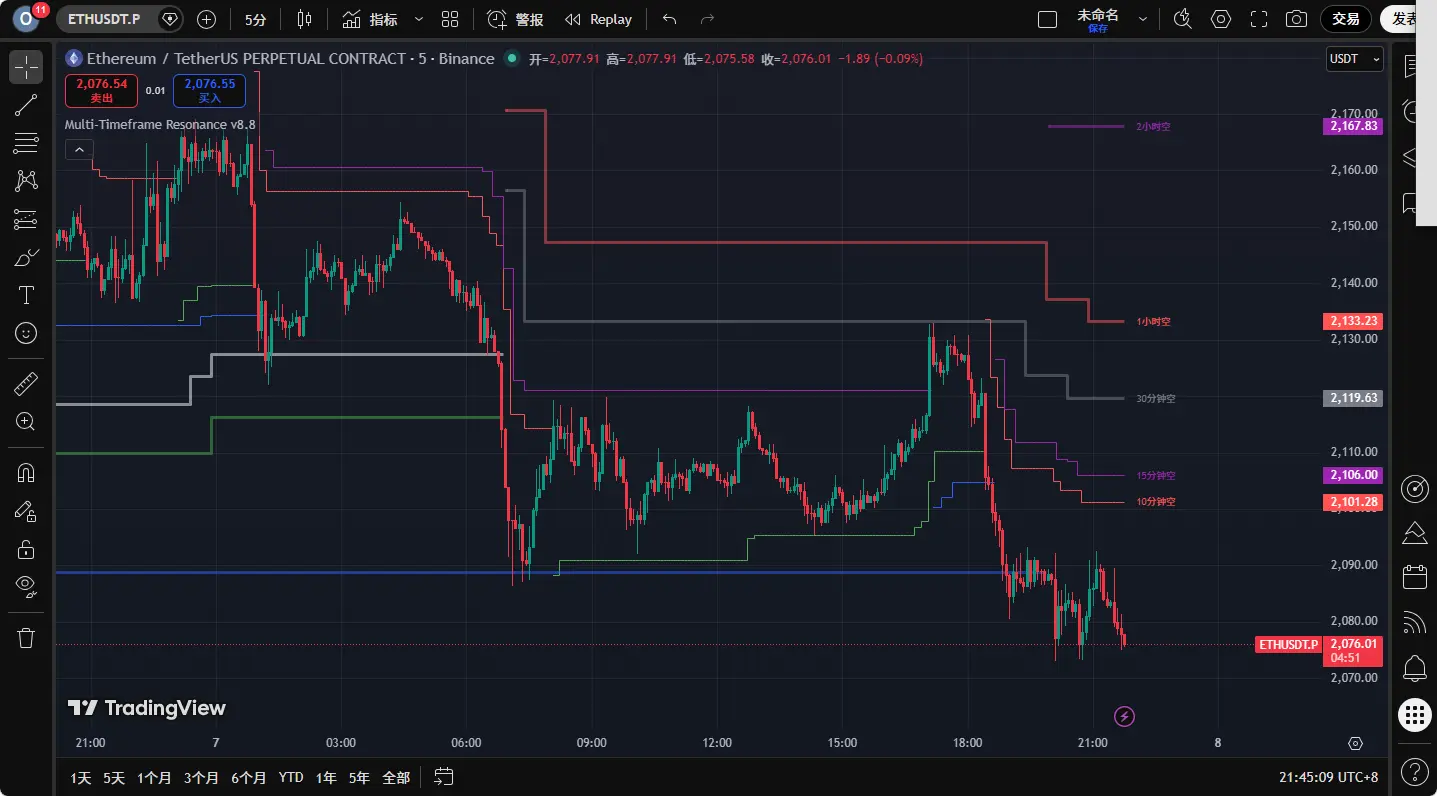Open the notifications bell panel
This screenshot has height=796, width=1437.
point(1415,668)
